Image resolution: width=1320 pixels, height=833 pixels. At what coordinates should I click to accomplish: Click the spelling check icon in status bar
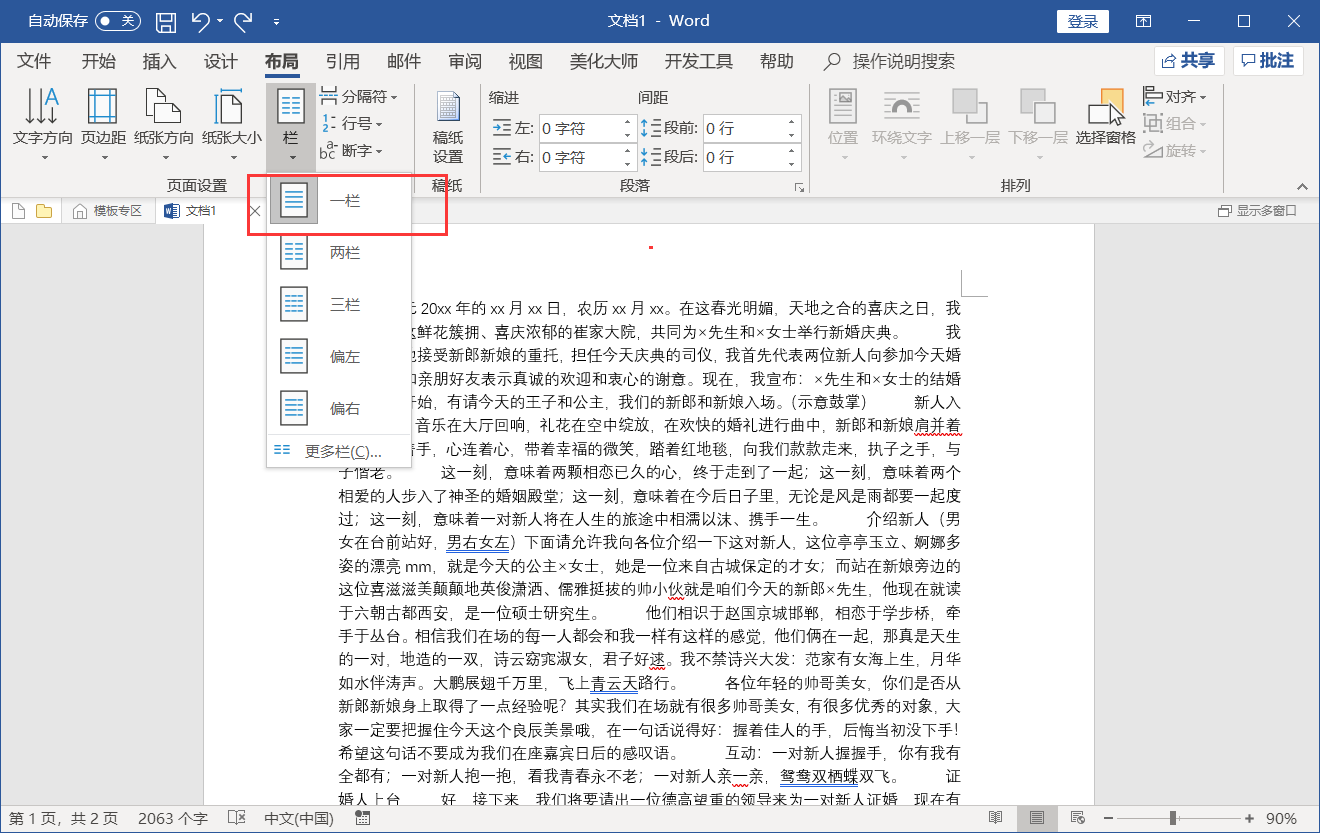pyautogui.click(x=237, y=817)
